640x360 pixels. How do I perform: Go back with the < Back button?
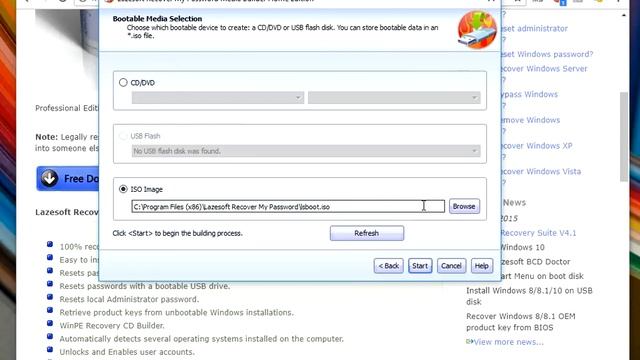(x=388, y=266)
